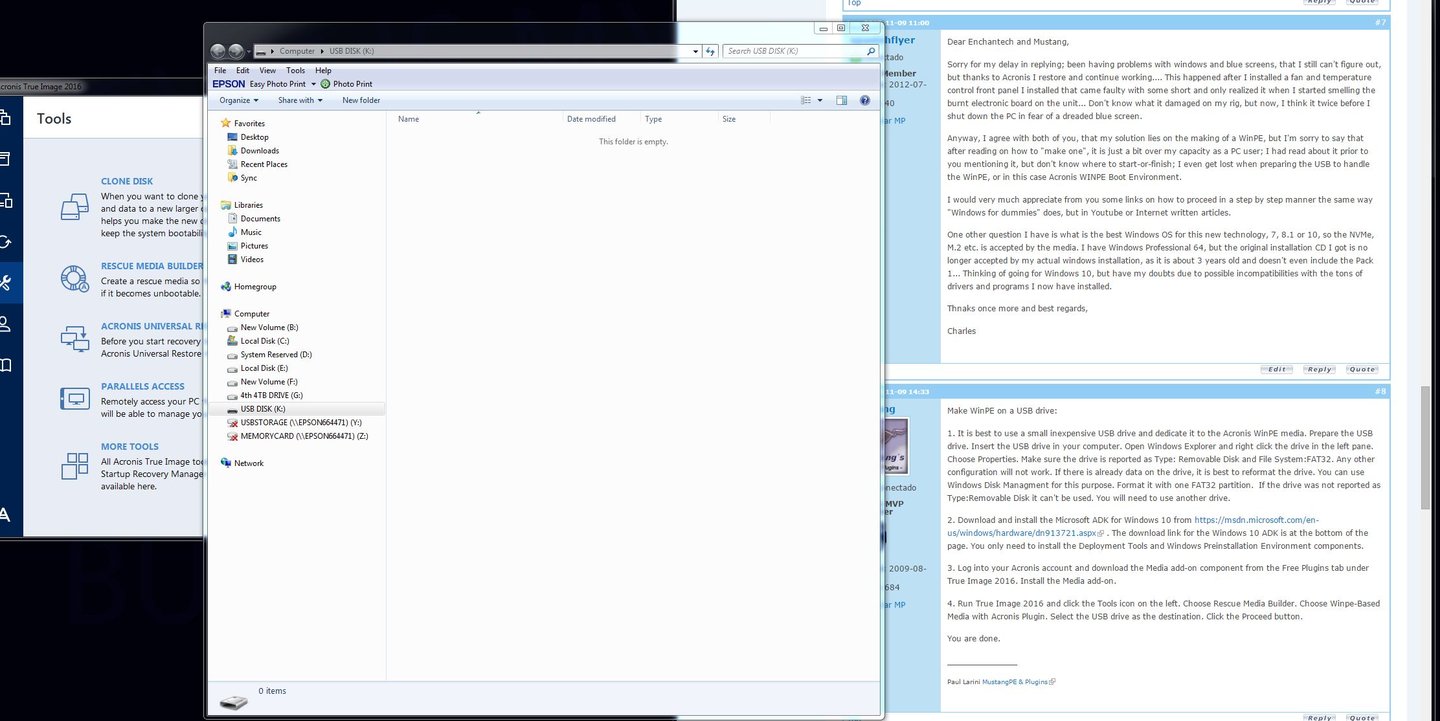Open the File menu
This screenshot has height=721, width=1440.
click(221, 71)
